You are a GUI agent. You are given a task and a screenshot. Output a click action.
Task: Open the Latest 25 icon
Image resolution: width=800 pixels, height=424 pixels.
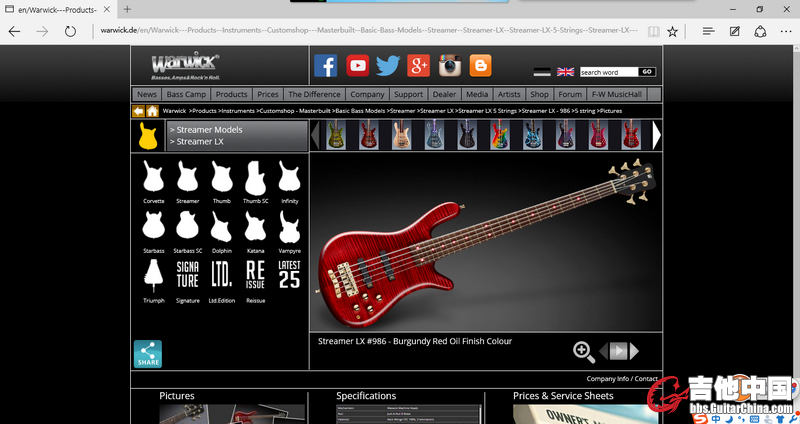[x=289, y=275]
